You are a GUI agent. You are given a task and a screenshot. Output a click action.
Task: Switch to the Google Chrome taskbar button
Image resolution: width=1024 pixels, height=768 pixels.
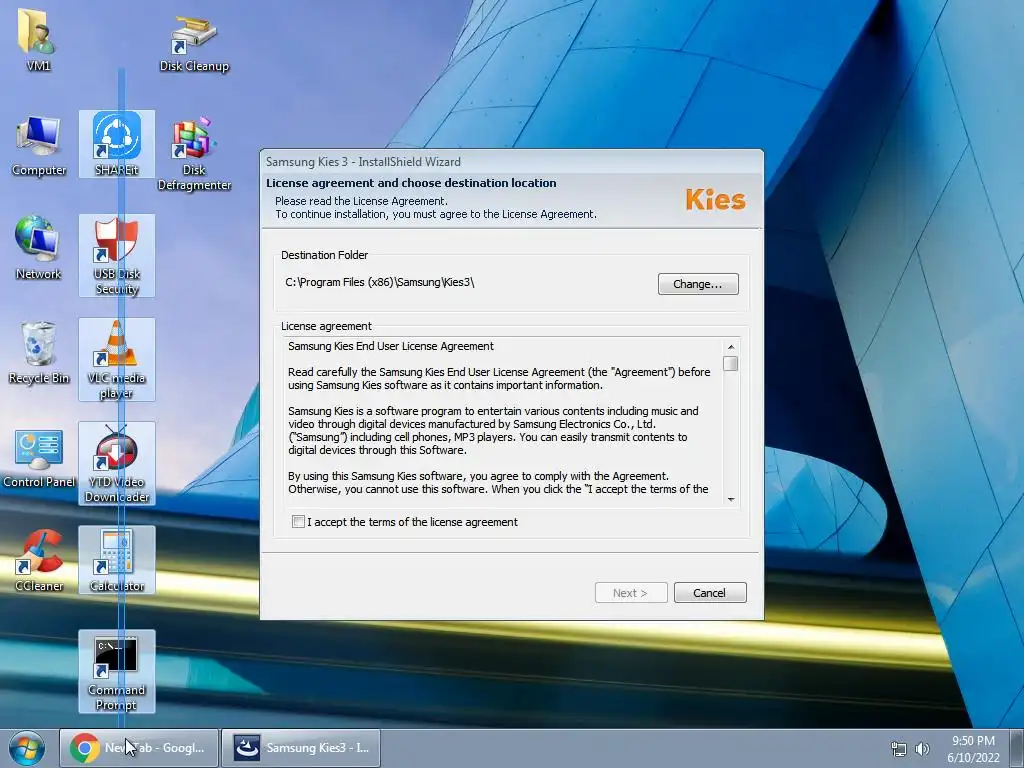click(x=139, y=748)
